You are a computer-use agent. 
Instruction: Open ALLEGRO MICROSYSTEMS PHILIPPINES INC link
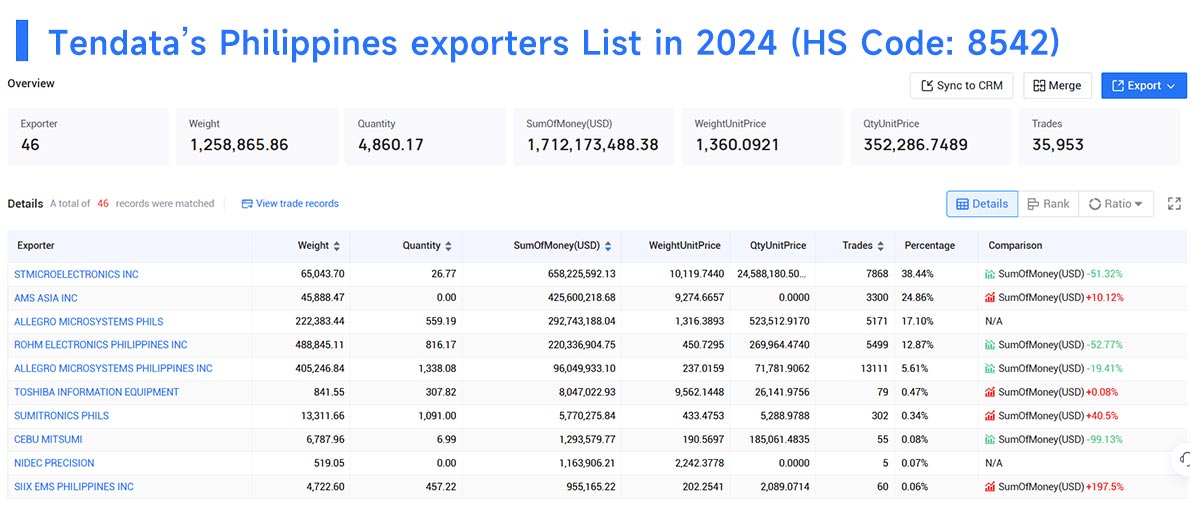pyautogui.click(x=113, y=368)
